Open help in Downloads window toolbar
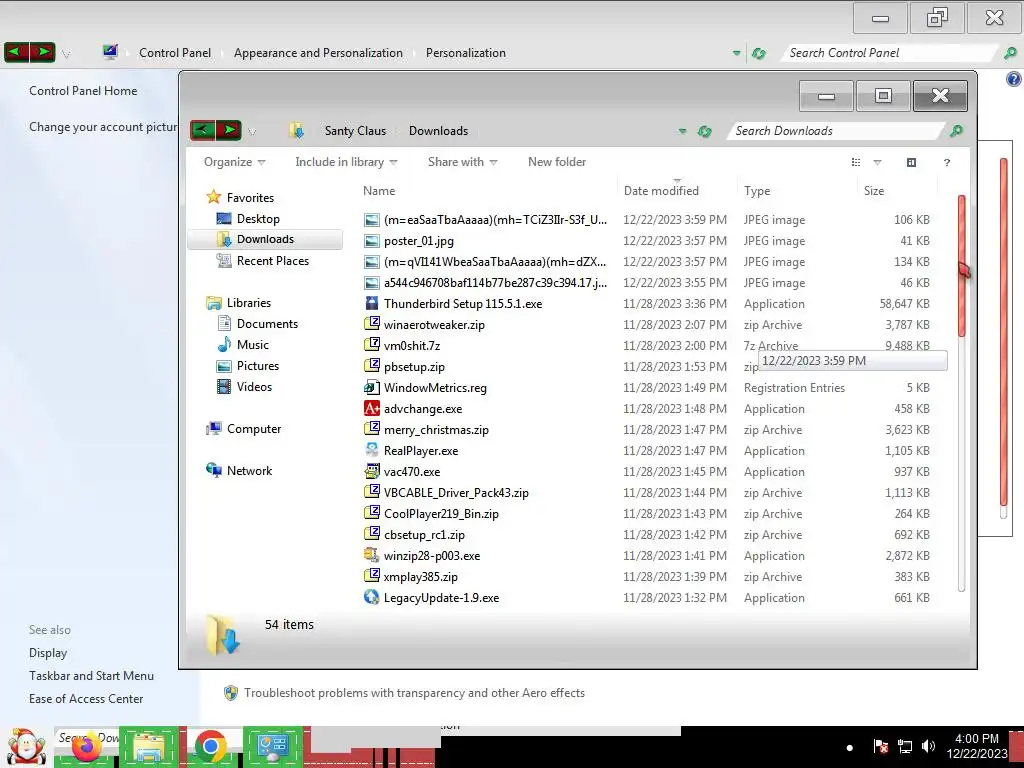This screenshot has width=1024, height=768. click(x=946, y=162)
